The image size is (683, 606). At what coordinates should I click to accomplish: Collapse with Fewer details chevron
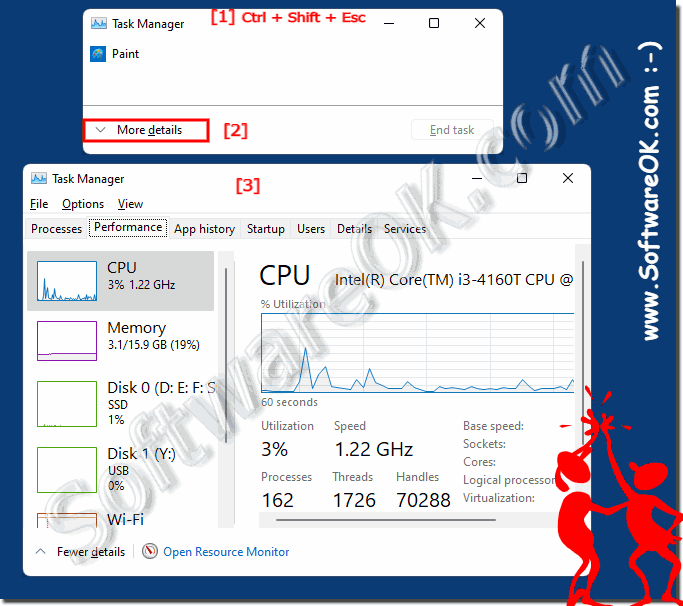(x=41, y=552)
